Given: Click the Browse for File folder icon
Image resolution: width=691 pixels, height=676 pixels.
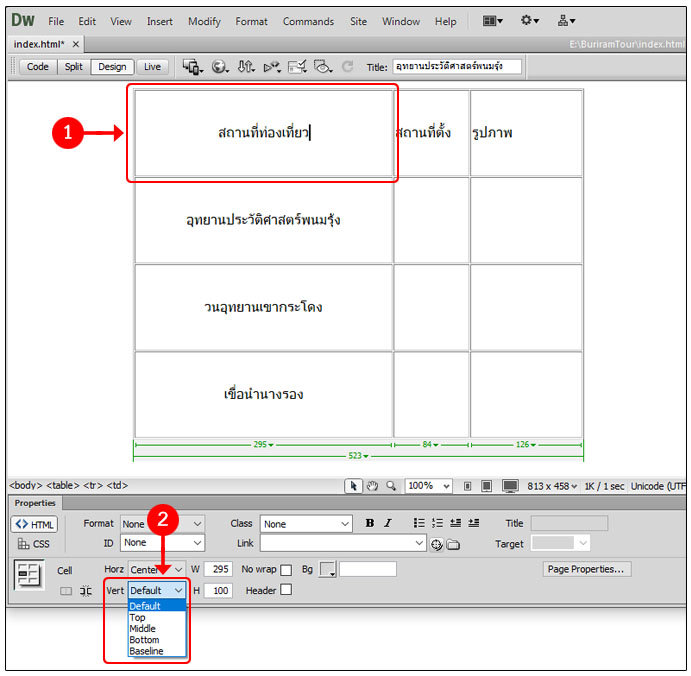Looking at the screenshot, I should [453, 545].
